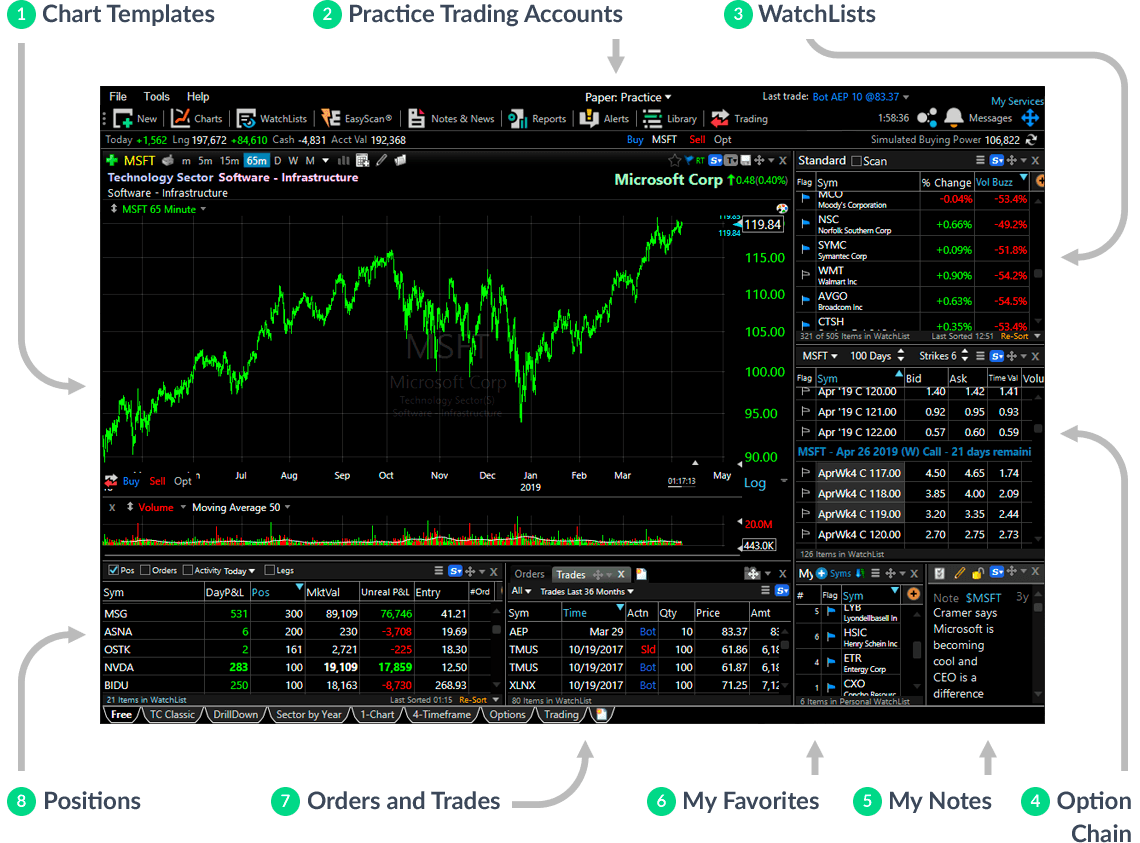Open the Charts tool
Screen dimensions: 1140x843
click(x=208, y=118)
